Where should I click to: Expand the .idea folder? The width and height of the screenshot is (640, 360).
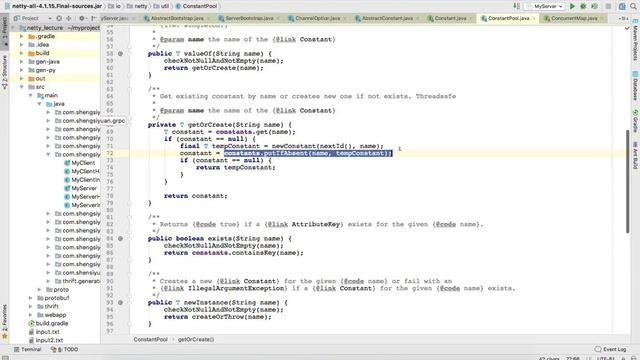(x=22, y=45)
